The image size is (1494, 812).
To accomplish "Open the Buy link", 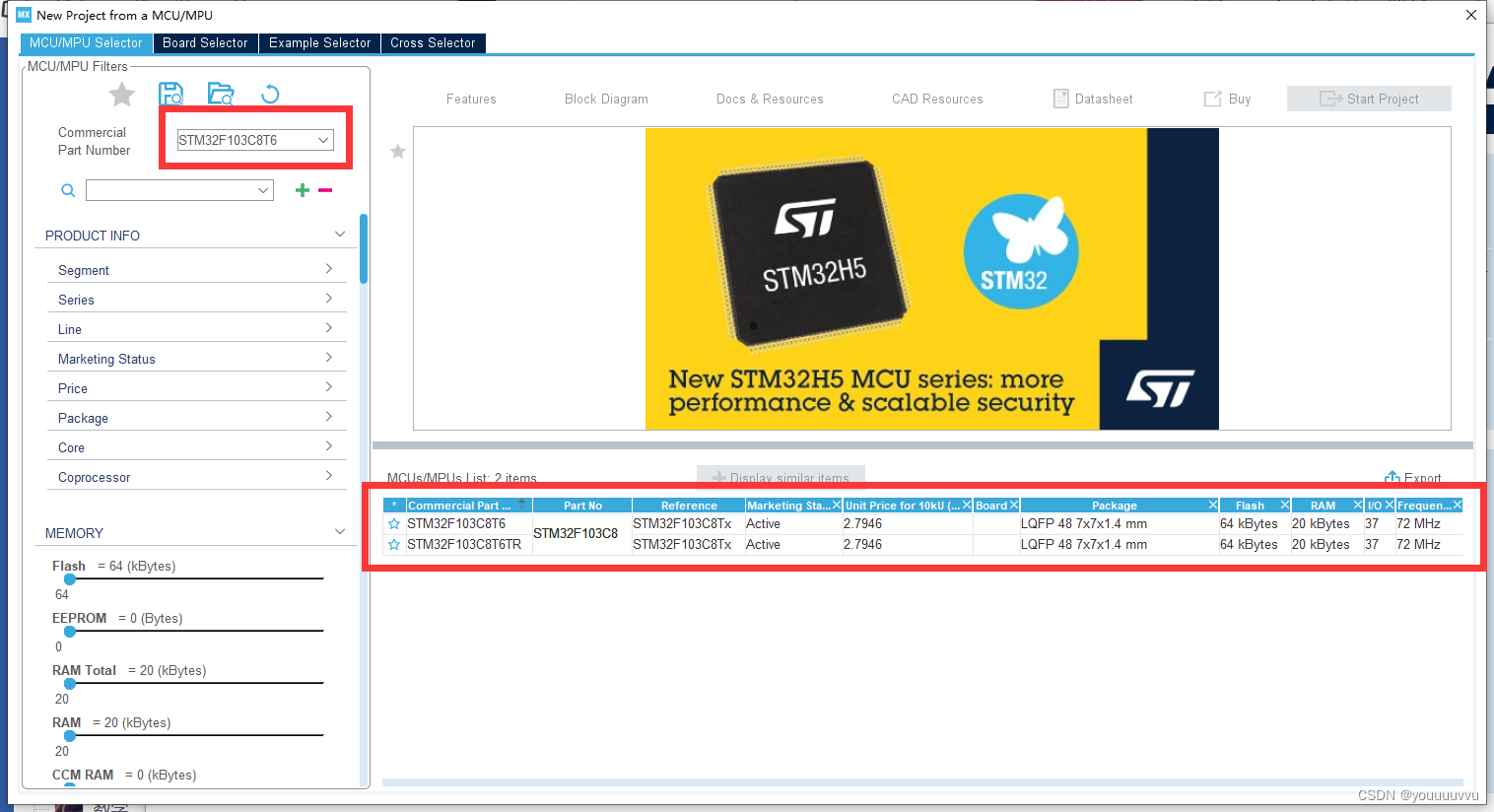I will (x=1227, y=99).
